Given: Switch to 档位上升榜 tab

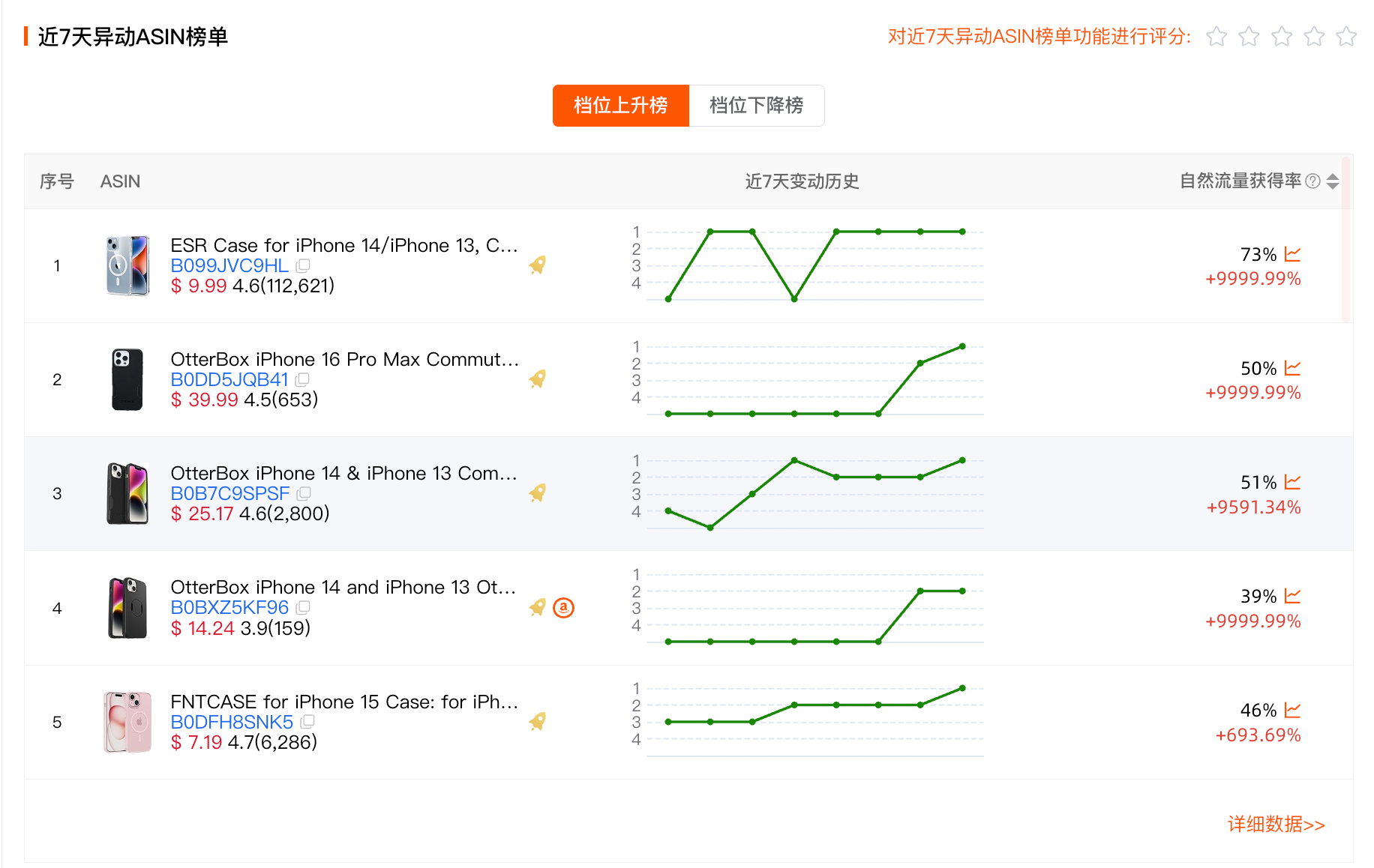Looking at the screenshot, I should point(621,106).
